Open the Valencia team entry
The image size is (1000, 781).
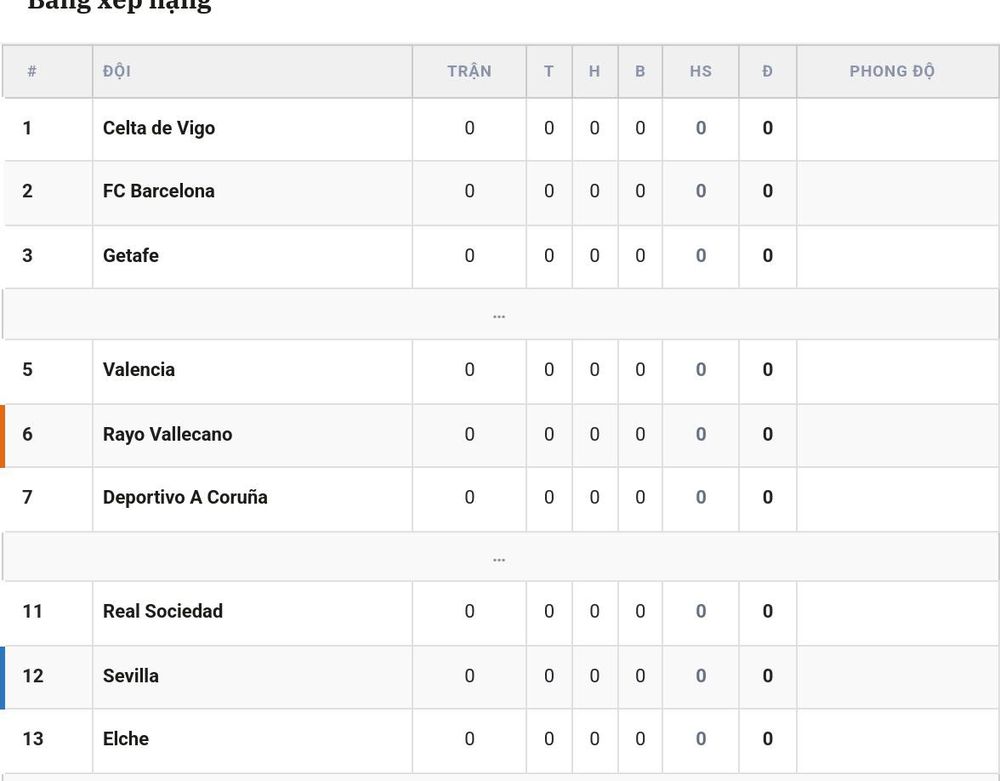tap(139, 370)
